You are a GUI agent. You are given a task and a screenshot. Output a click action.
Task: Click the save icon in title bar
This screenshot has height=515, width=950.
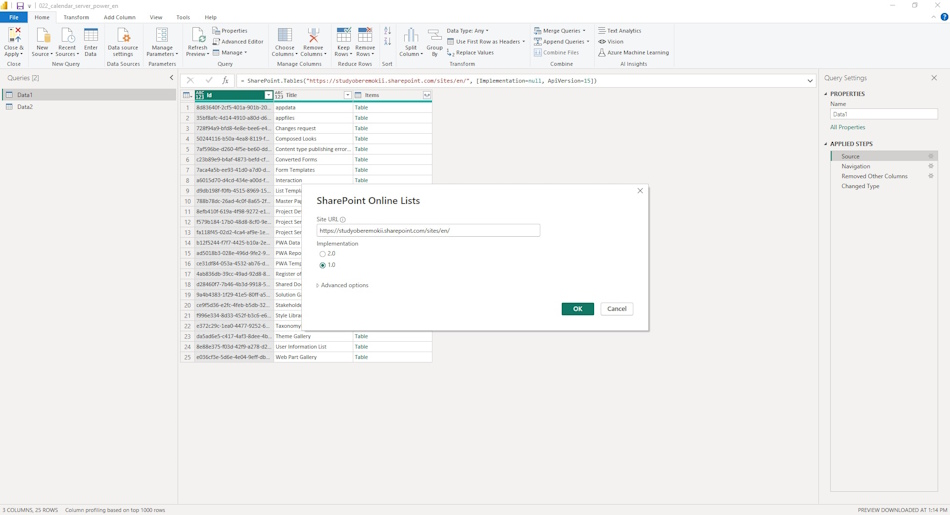point(20,5)
